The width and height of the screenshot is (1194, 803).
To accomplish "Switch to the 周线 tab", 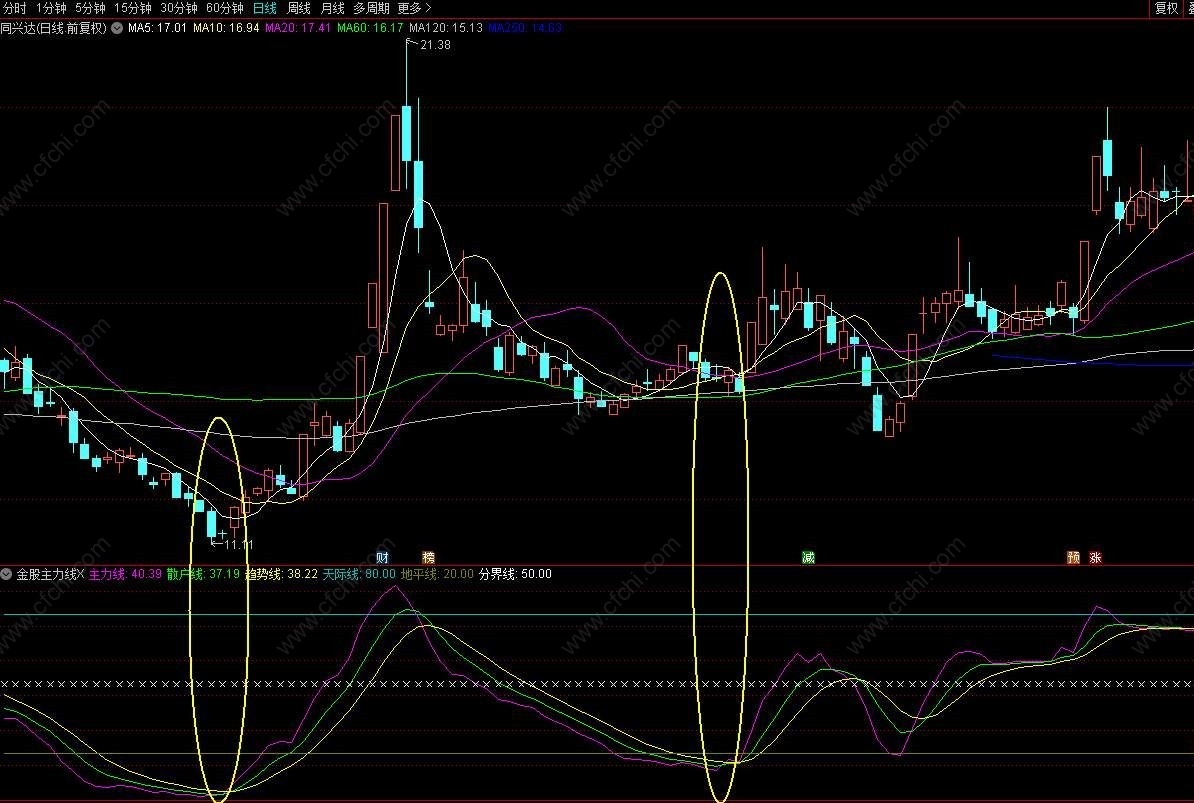I will click(298, 8).
